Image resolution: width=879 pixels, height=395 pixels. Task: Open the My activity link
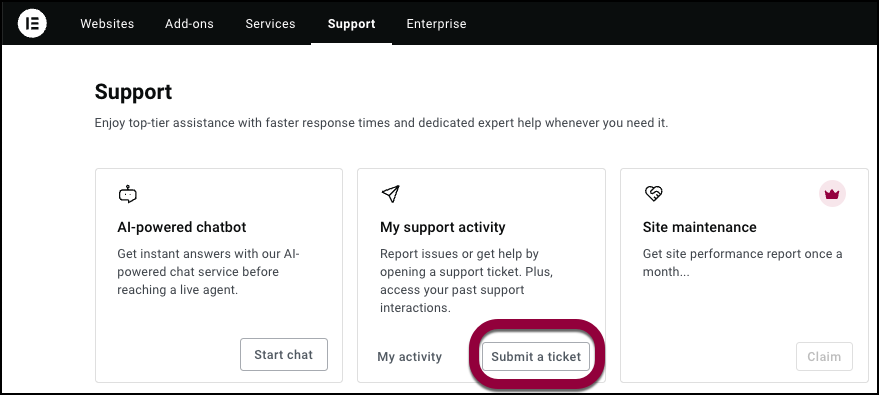410,357
